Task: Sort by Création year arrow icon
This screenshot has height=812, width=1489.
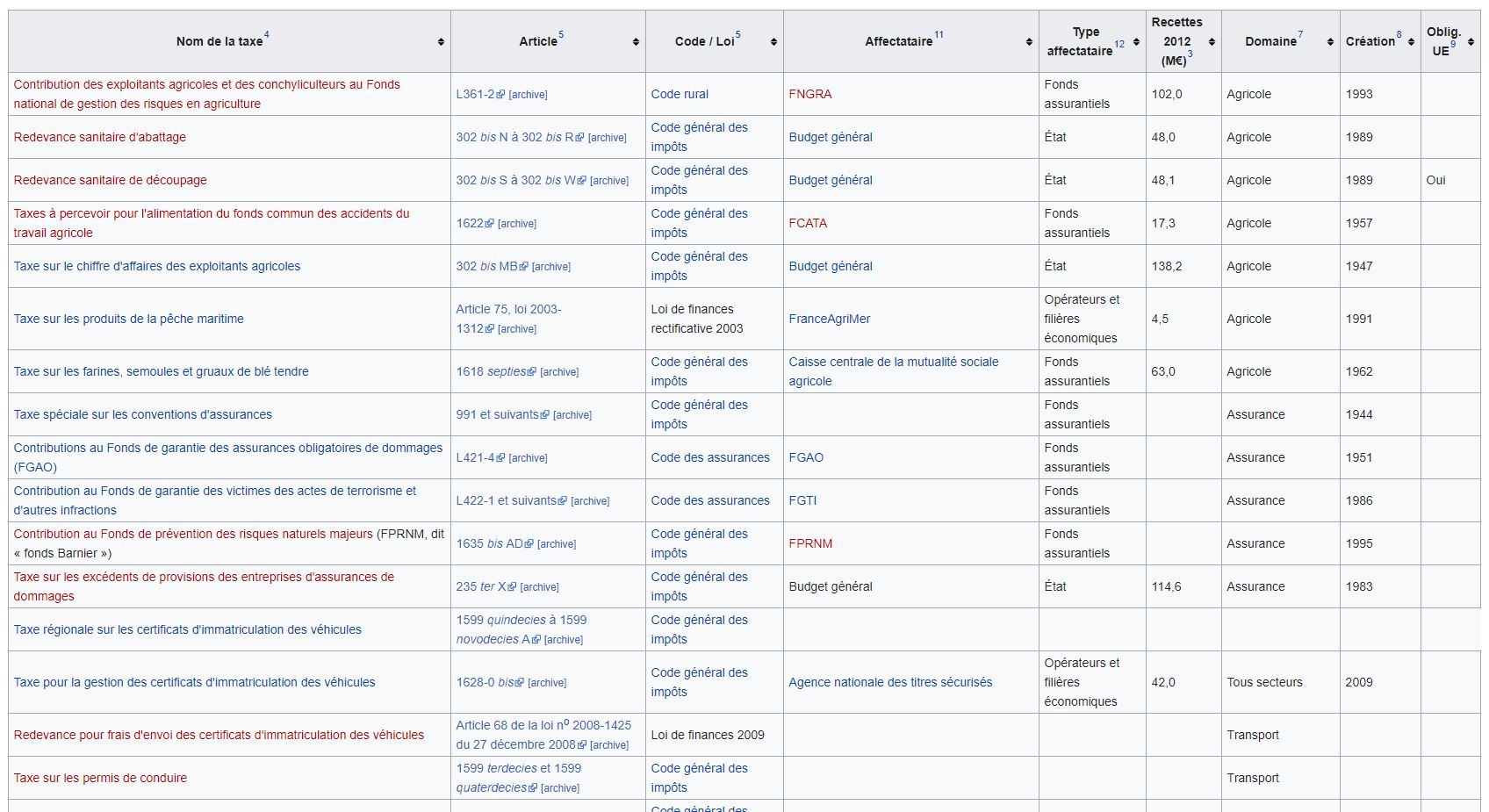Action: pyautogui.click(x=1411, y=42)
